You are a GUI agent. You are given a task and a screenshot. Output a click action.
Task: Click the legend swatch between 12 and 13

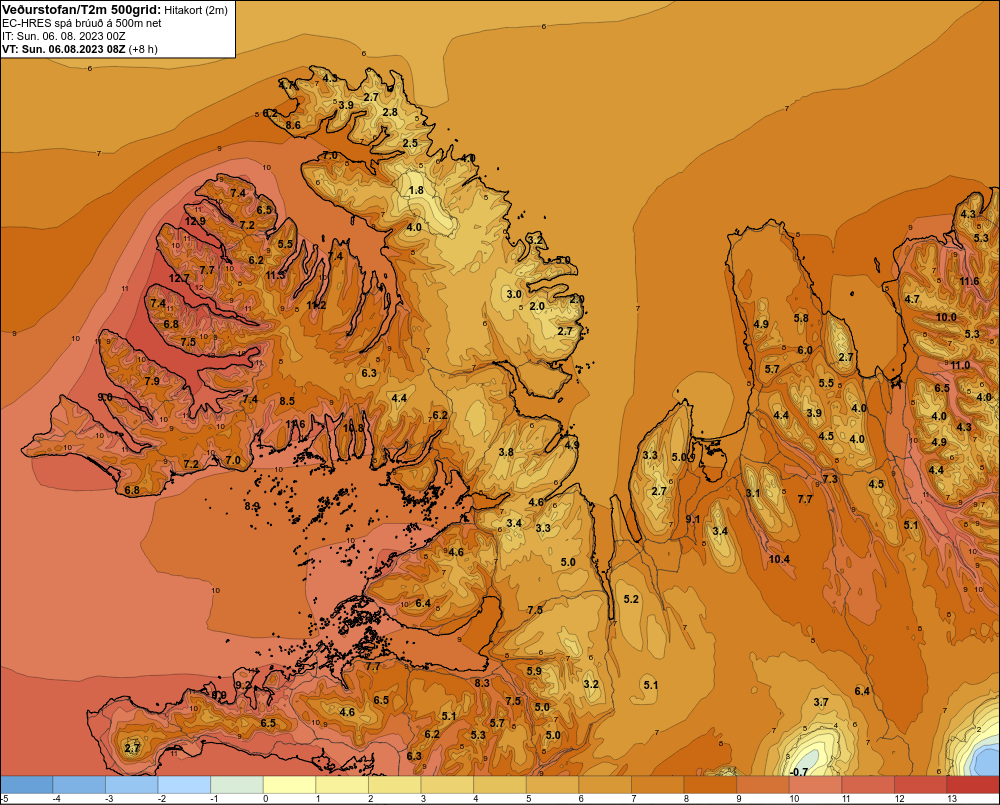click(x=921, y=784)
